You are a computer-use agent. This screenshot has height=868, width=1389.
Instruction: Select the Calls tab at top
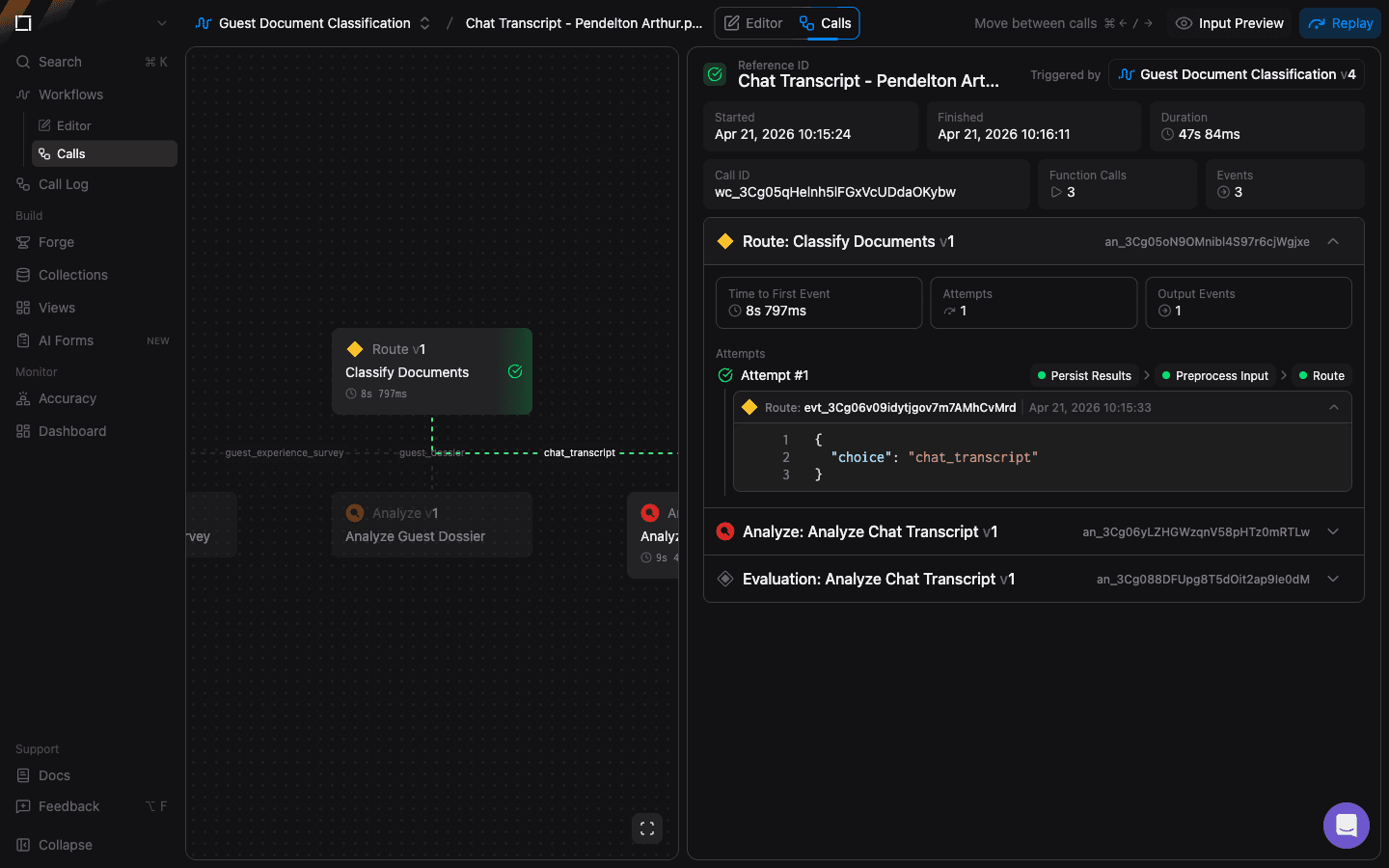point(826,23)
